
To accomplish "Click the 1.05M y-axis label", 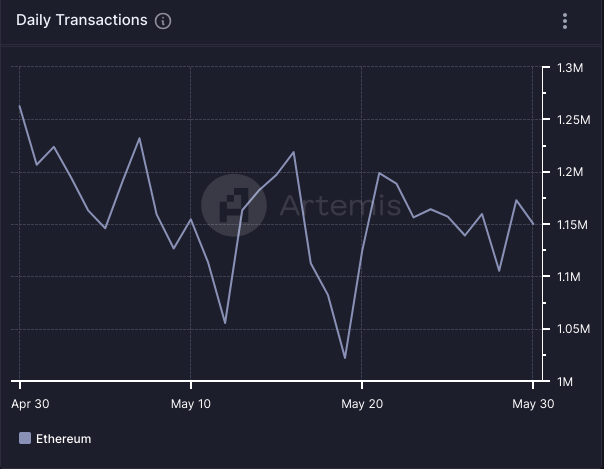I will (572, 329).
